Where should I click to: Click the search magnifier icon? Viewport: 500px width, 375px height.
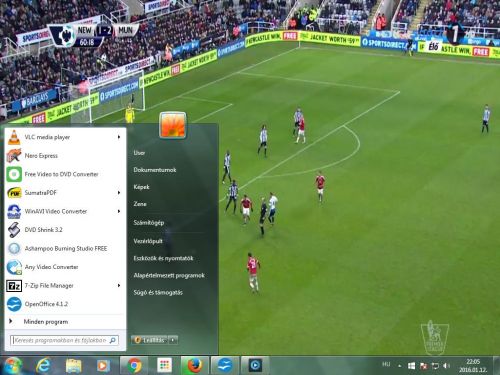[x=113, y=340]
